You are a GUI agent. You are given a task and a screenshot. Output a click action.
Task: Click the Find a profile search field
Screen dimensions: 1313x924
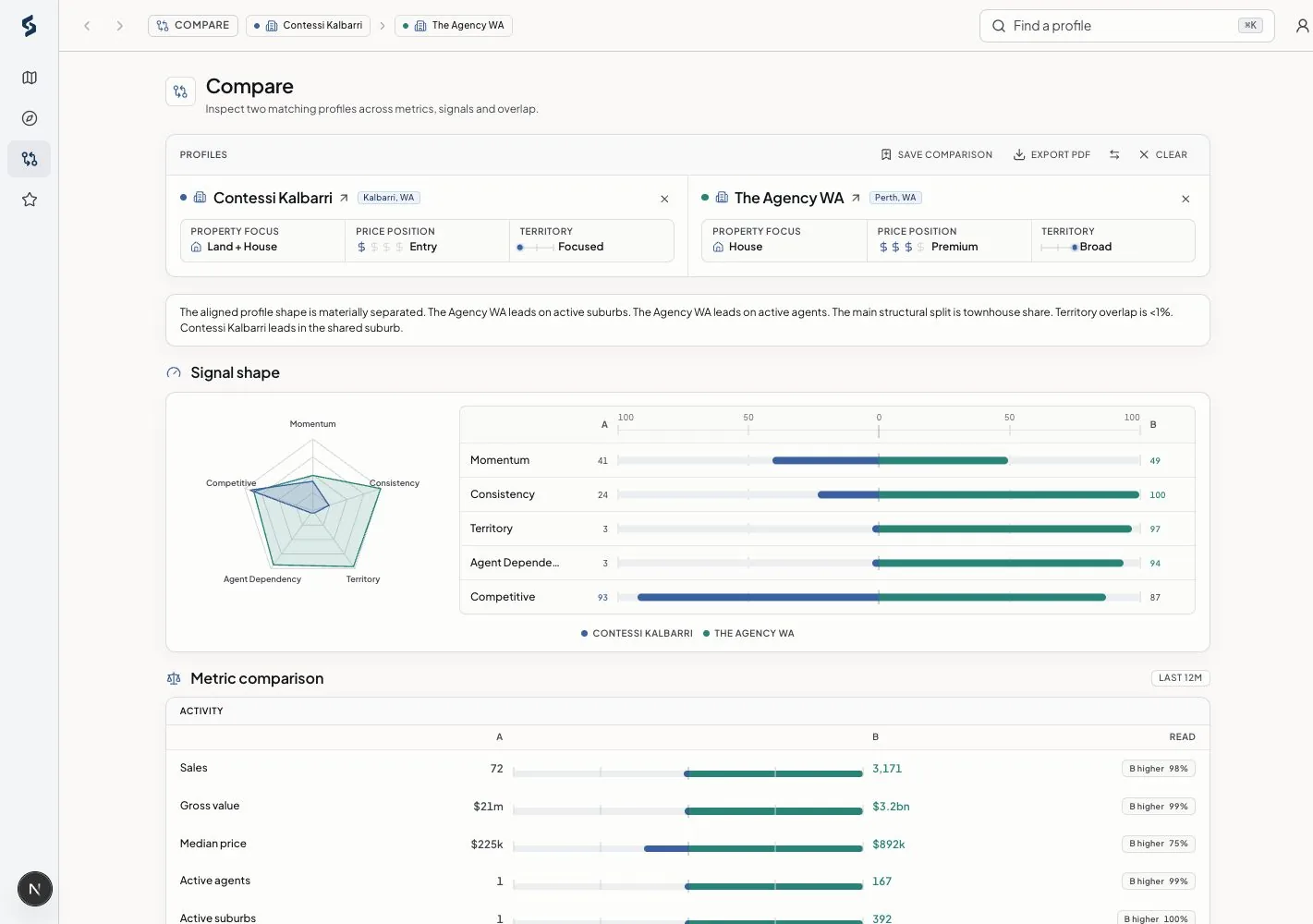(1126, 26)
